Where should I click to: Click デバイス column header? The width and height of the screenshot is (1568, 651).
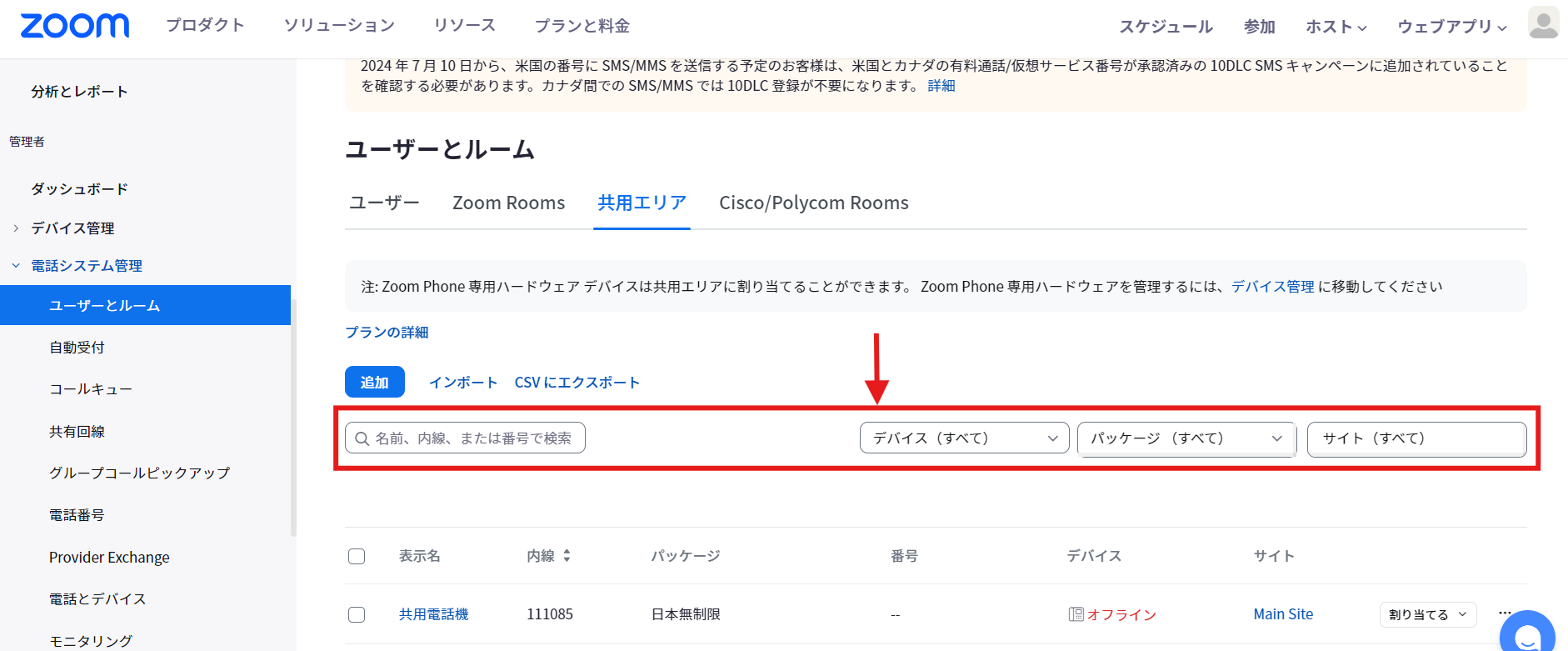tap(1094, 556)
